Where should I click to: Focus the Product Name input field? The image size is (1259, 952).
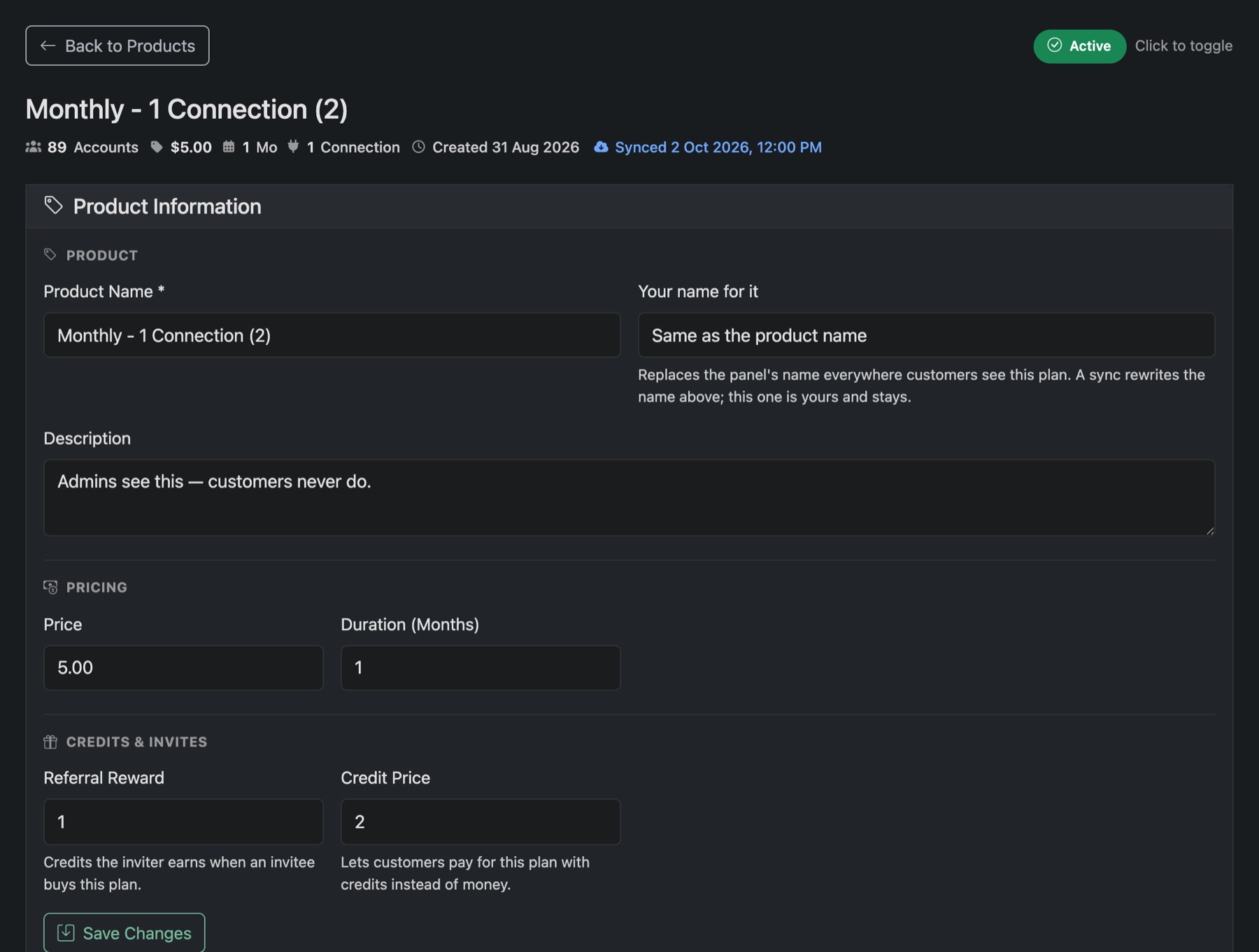332,335
